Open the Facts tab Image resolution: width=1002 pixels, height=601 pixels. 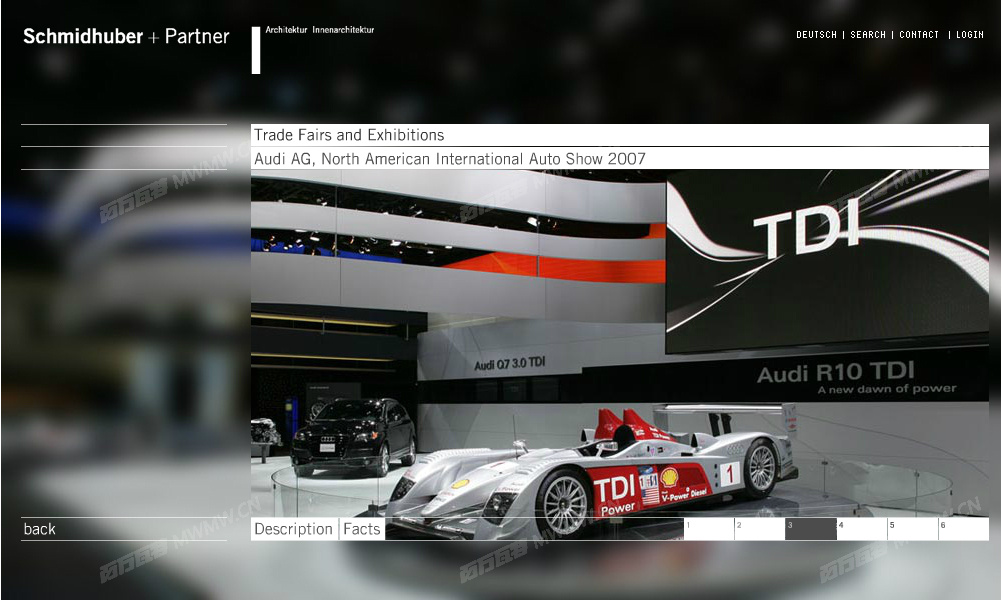point(362,529)
